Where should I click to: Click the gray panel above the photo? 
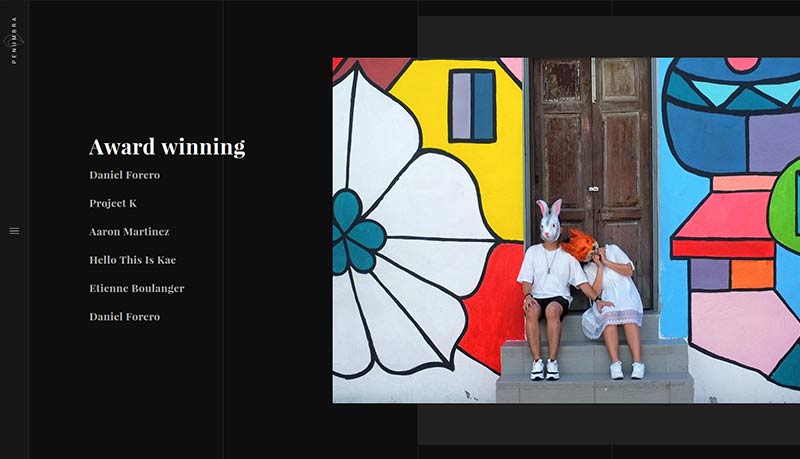click(x=609, y=37)
